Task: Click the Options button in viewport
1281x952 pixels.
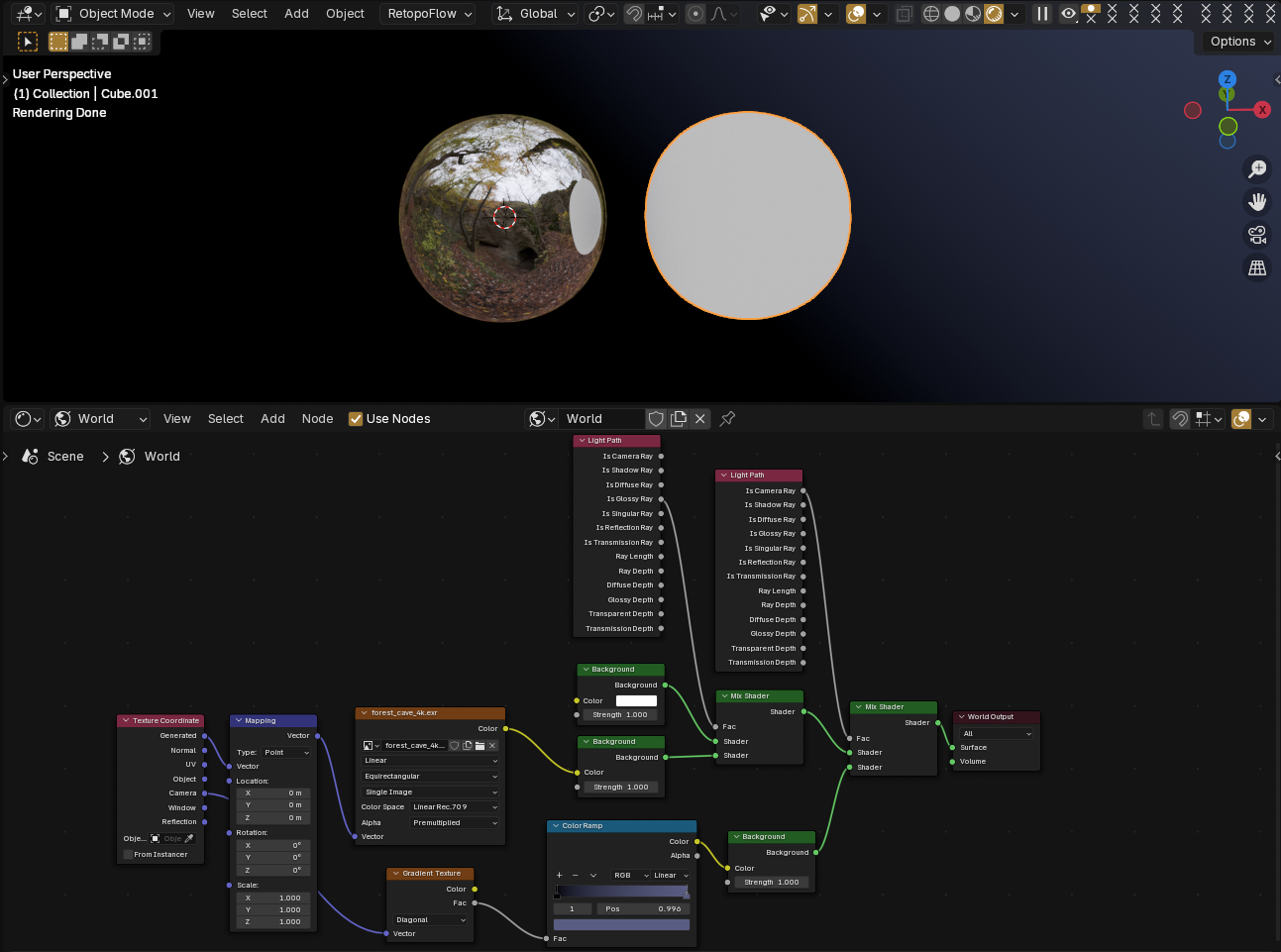Action: 1239,42
